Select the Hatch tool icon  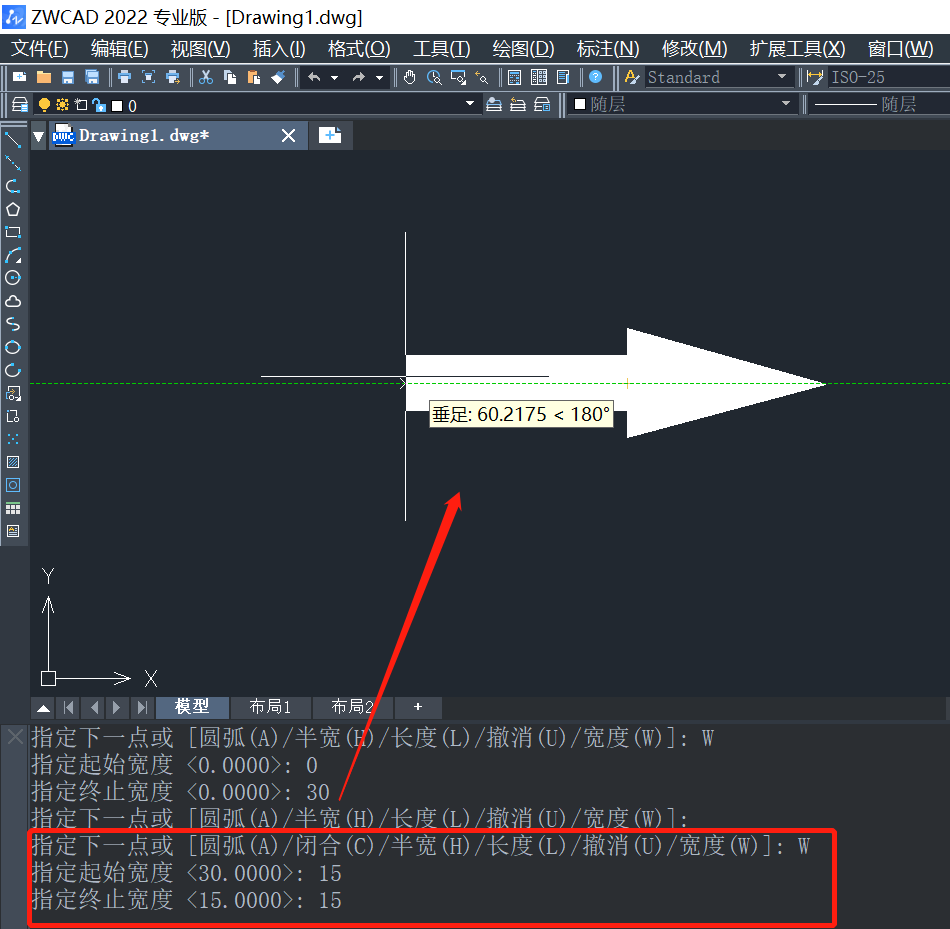point(13,462)
